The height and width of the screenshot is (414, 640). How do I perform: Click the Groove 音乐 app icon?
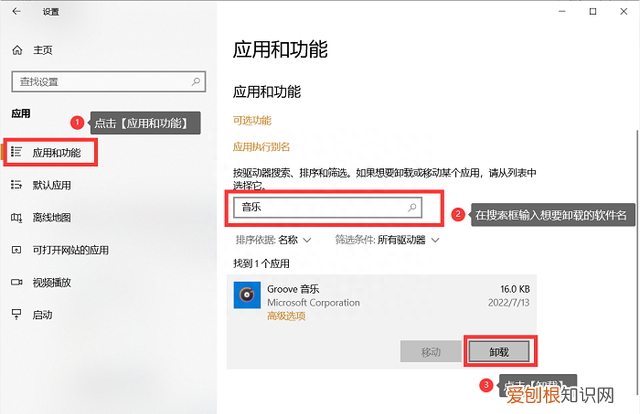tap(247, 295)
